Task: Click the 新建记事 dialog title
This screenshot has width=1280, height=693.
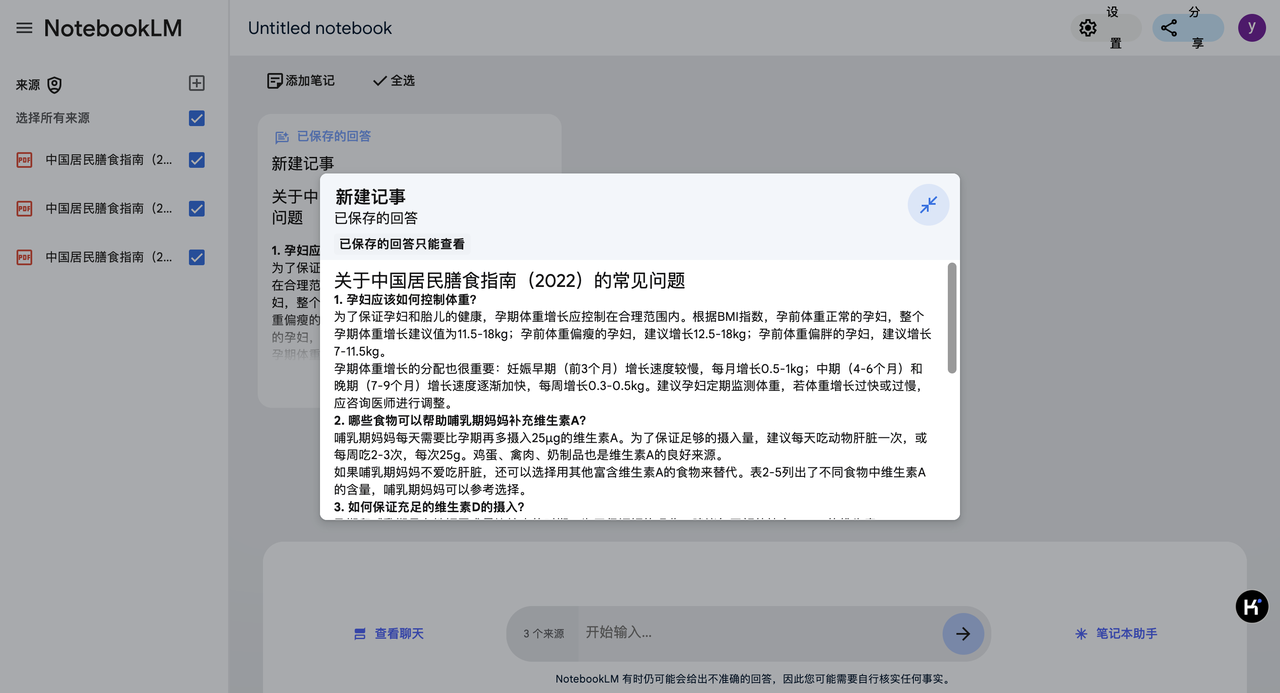Action: [x=370, y=197]
